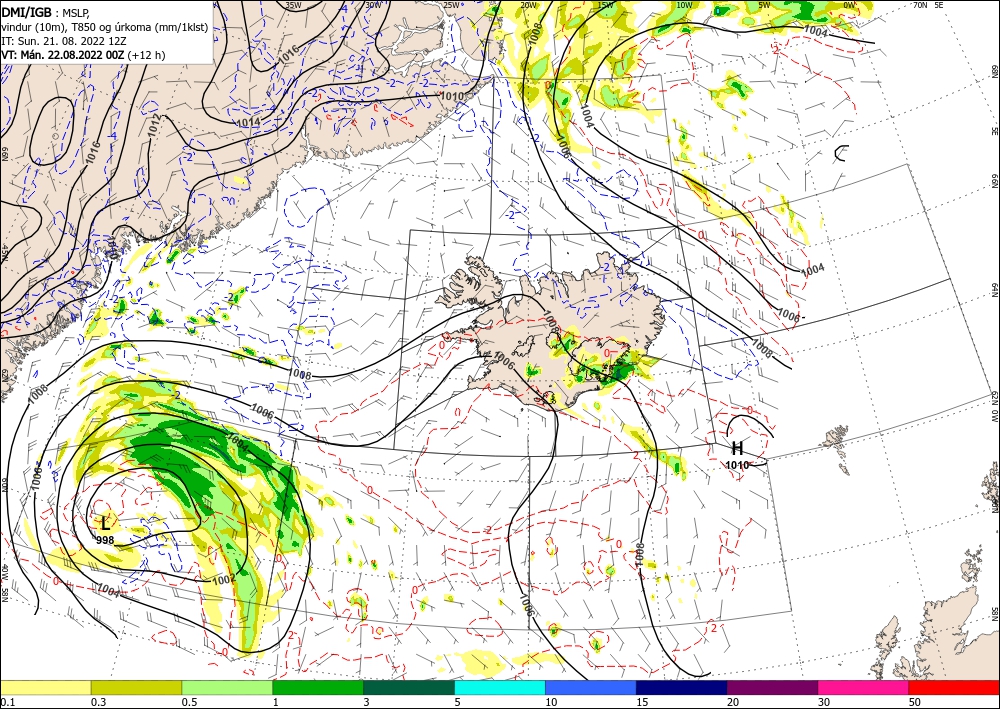This screenshot has height=709, width=1000.
Task: Select the dark green 3–5 mm legend swatch
Action: (409, 687)
